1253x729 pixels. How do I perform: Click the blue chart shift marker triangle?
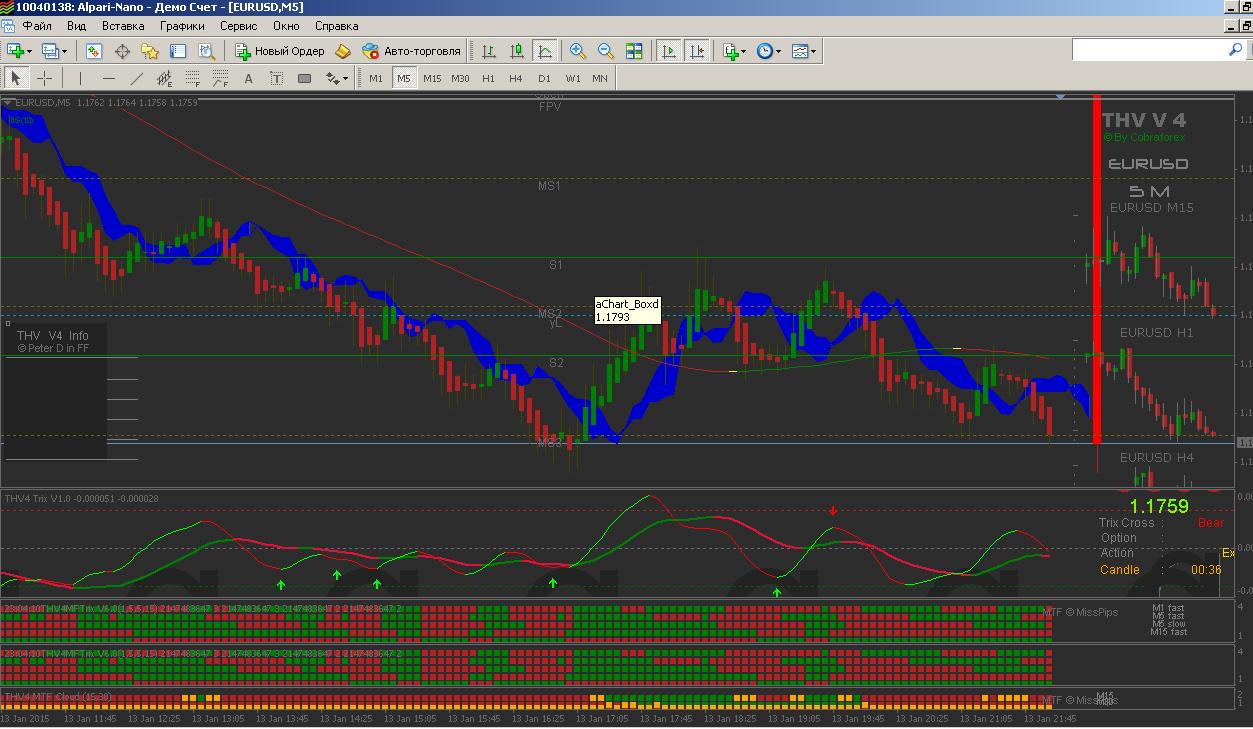click(1060, 97)
